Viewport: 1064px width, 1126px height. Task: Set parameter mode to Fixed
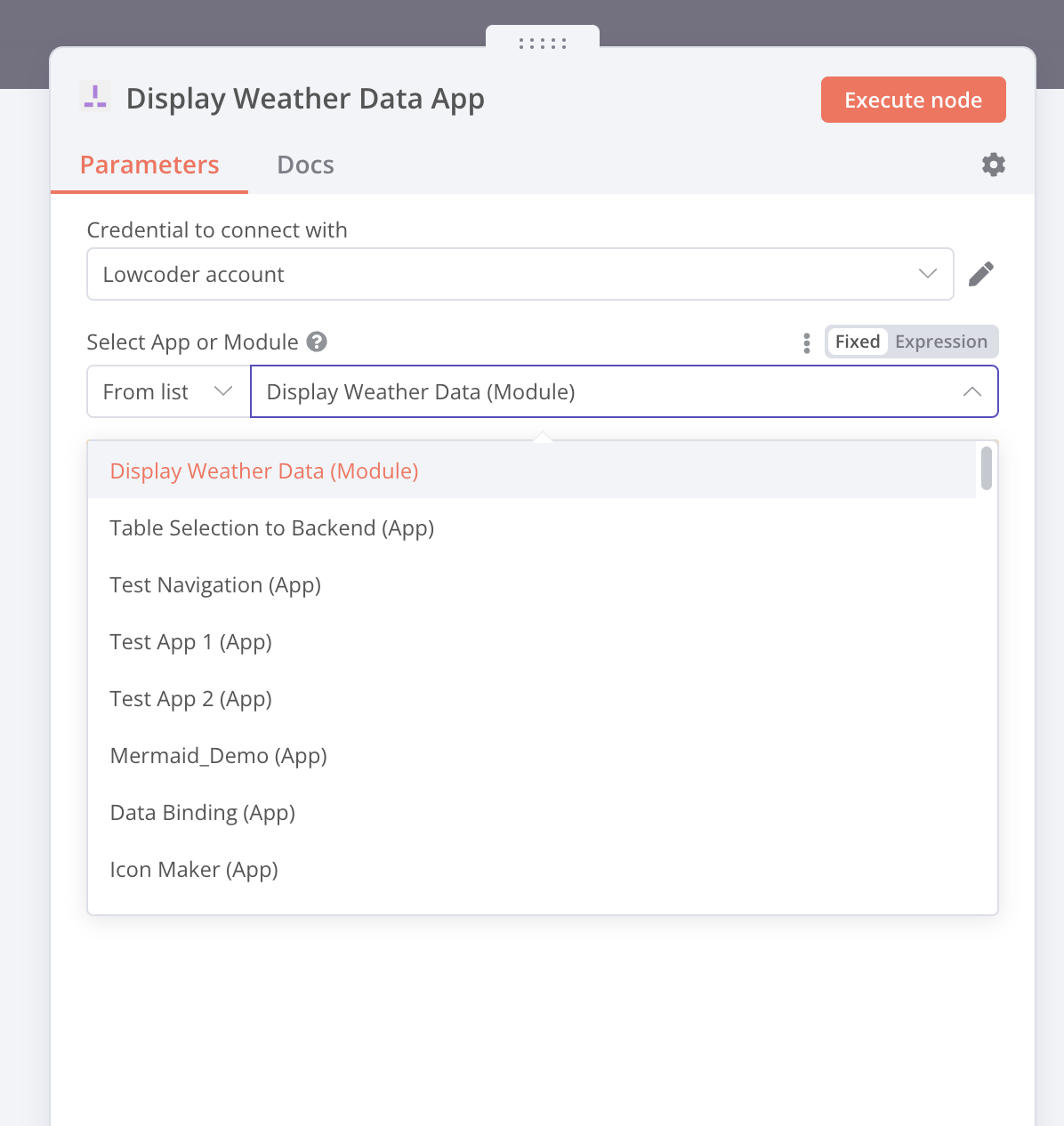tap(857, 342)
